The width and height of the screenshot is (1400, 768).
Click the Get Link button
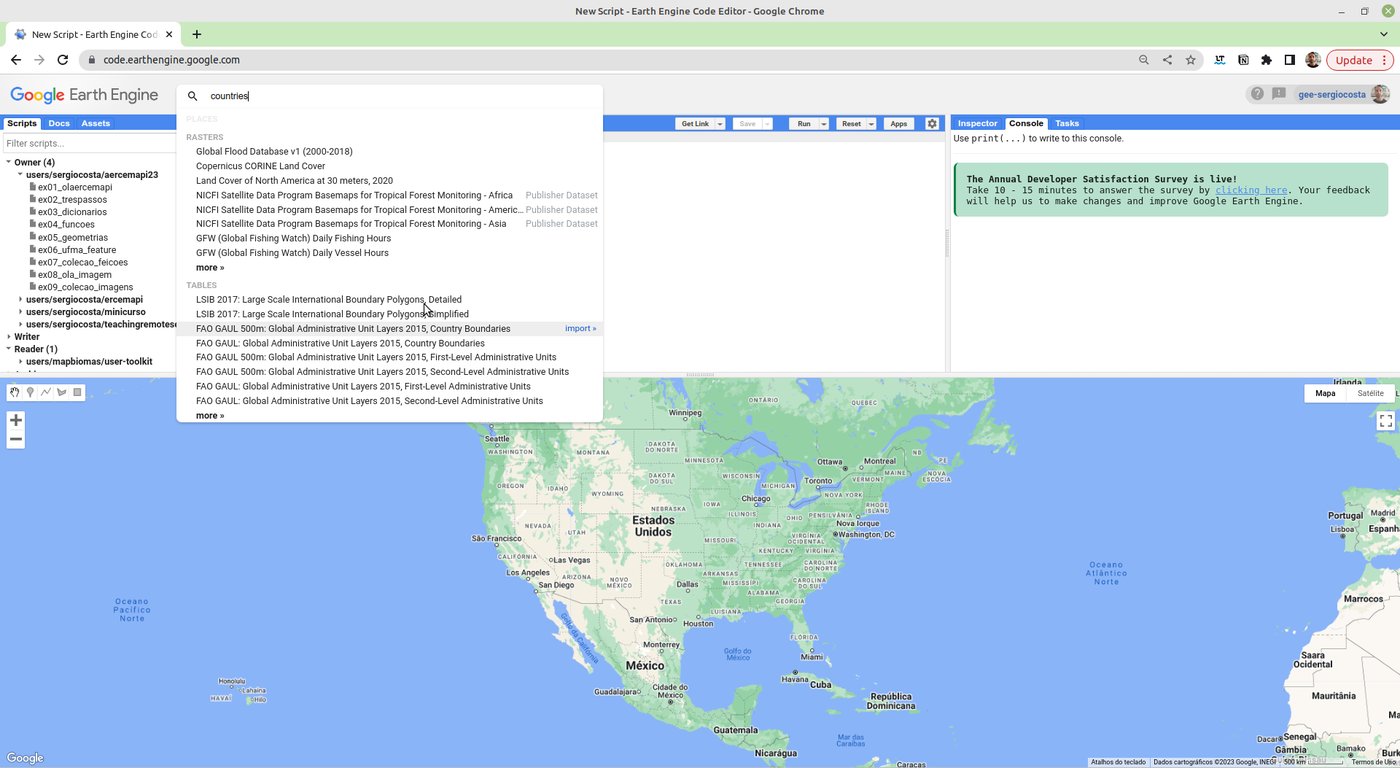coord(695,124)
